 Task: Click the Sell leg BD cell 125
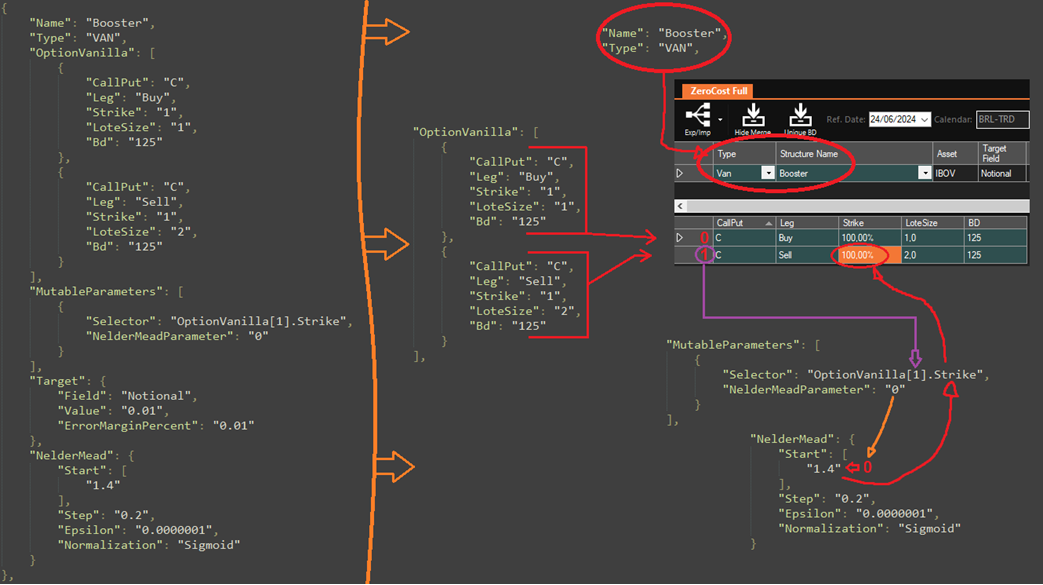[x=995, y=255]
